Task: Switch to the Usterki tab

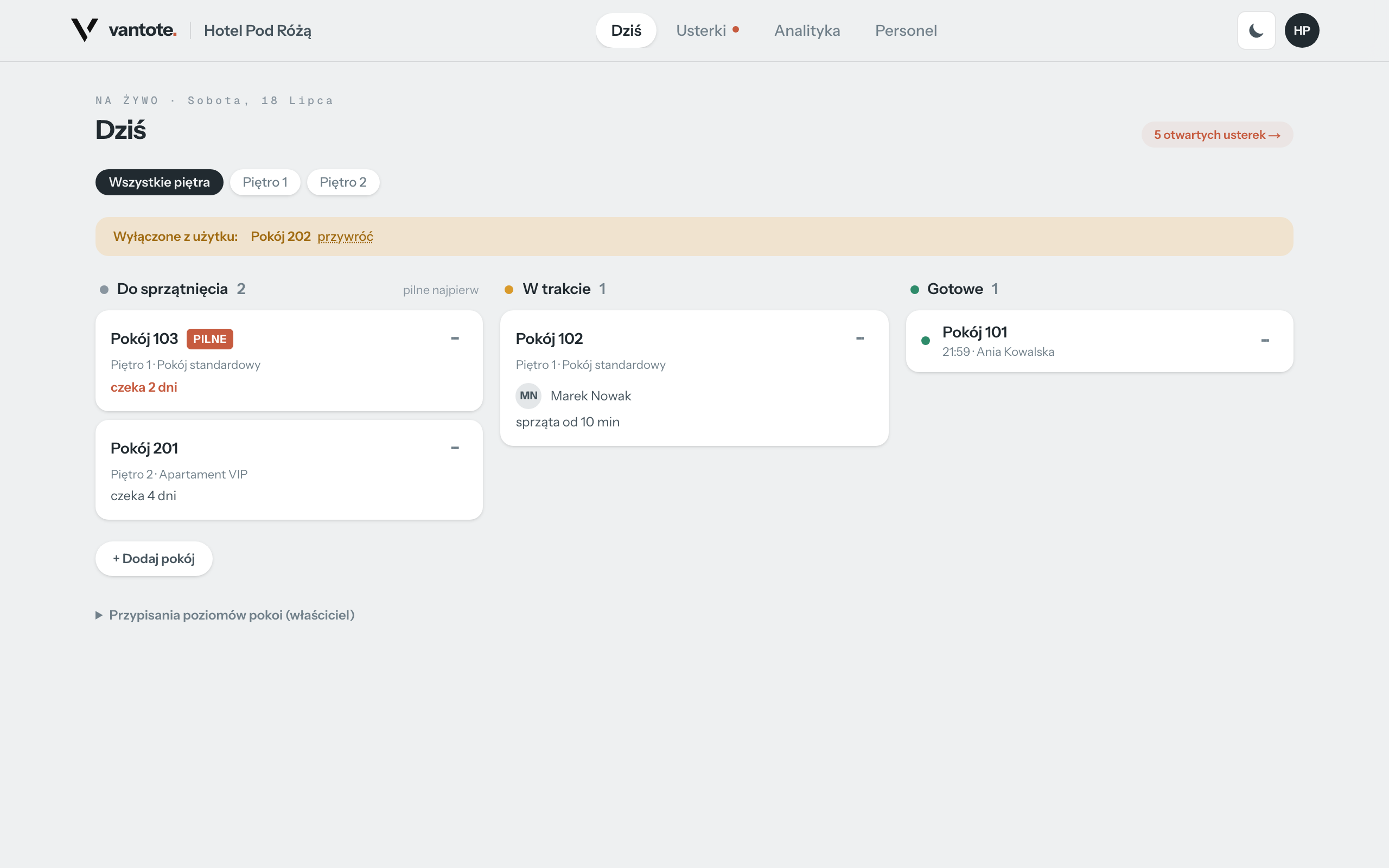Action: click(707, 30)
